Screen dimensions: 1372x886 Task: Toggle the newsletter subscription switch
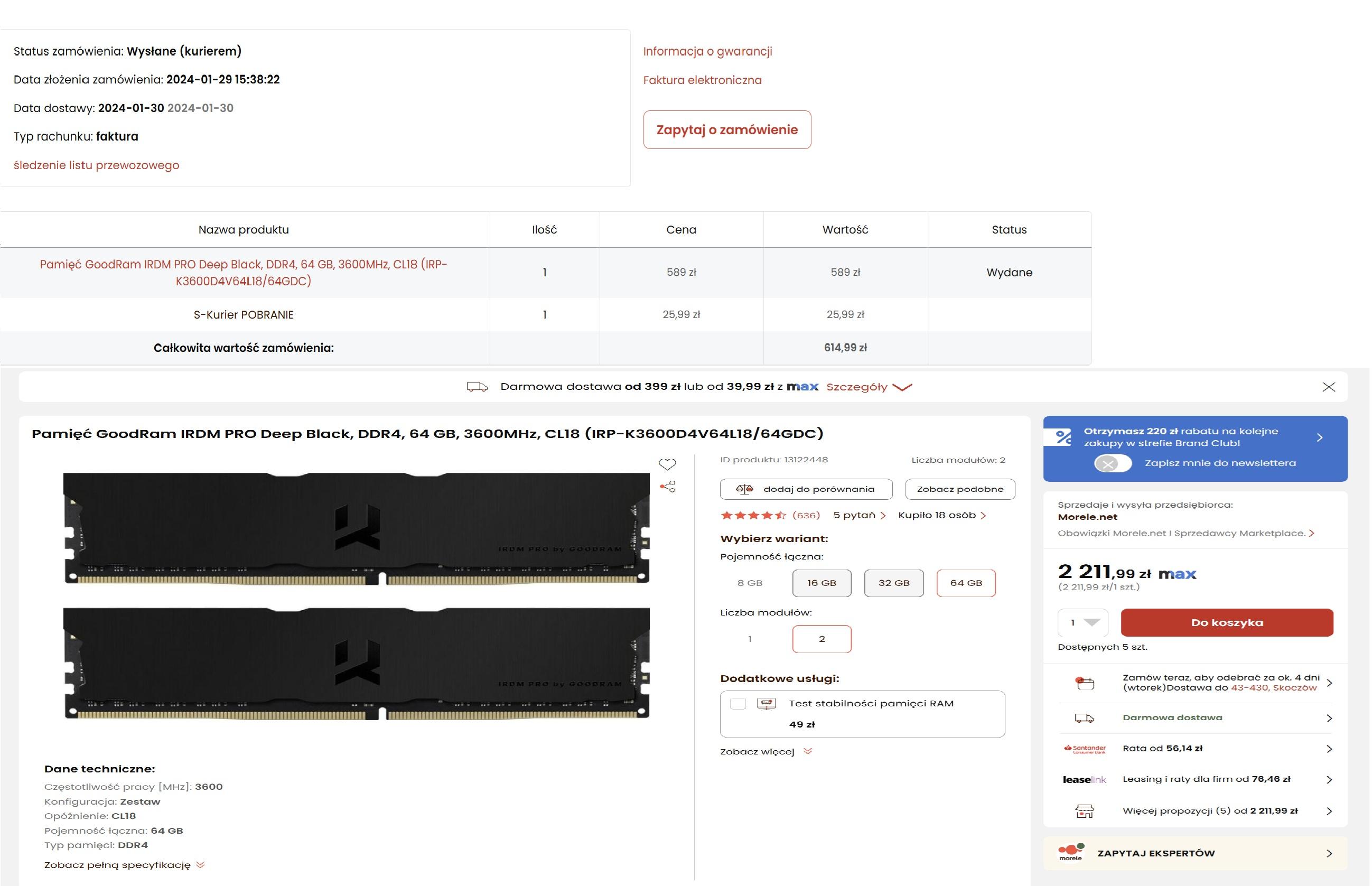(x=1112, y=463)
